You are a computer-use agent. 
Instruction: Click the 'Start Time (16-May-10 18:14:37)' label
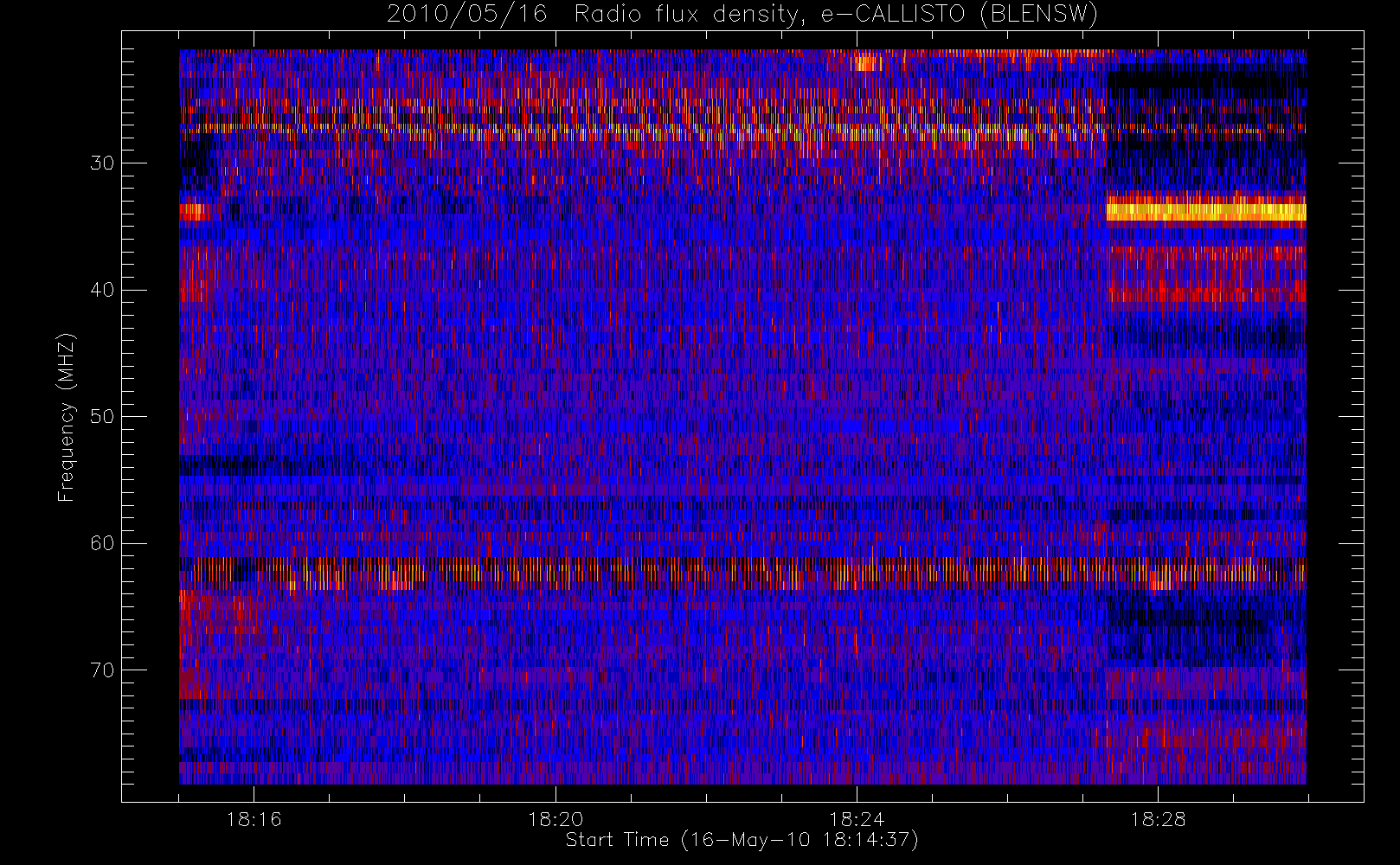(742, 840)
